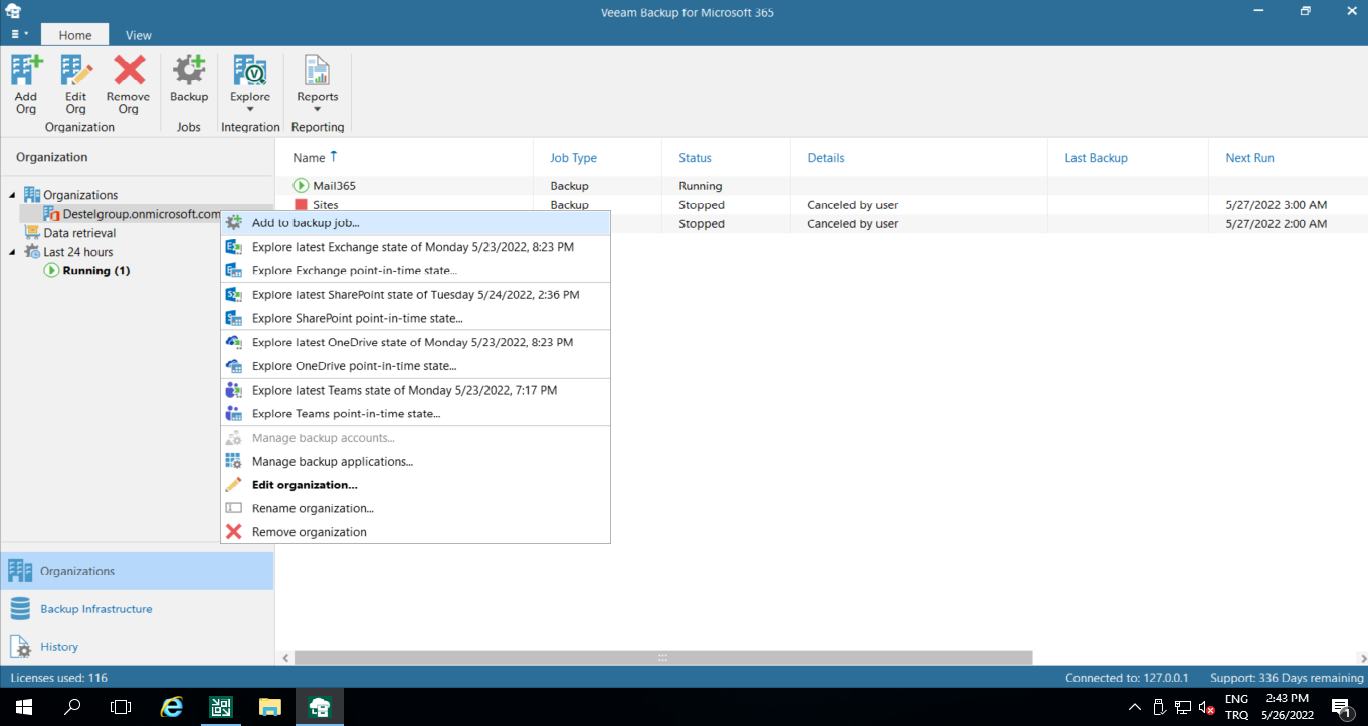Open the History navigation pane
This screenshot has height=726, width=1368.
136,647
